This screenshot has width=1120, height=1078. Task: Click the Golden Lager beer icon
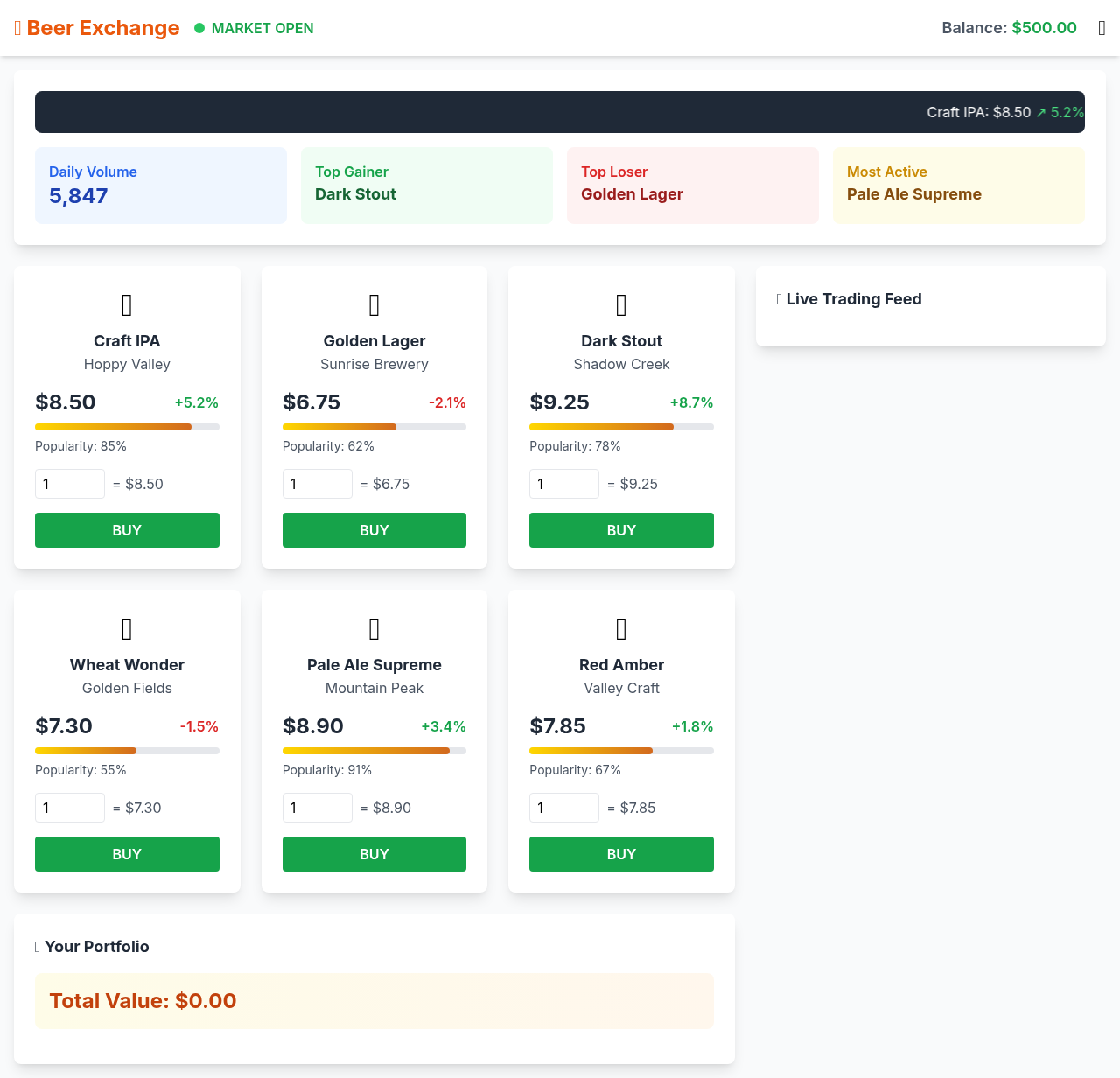pyautogui.click(x=374, y=304)
